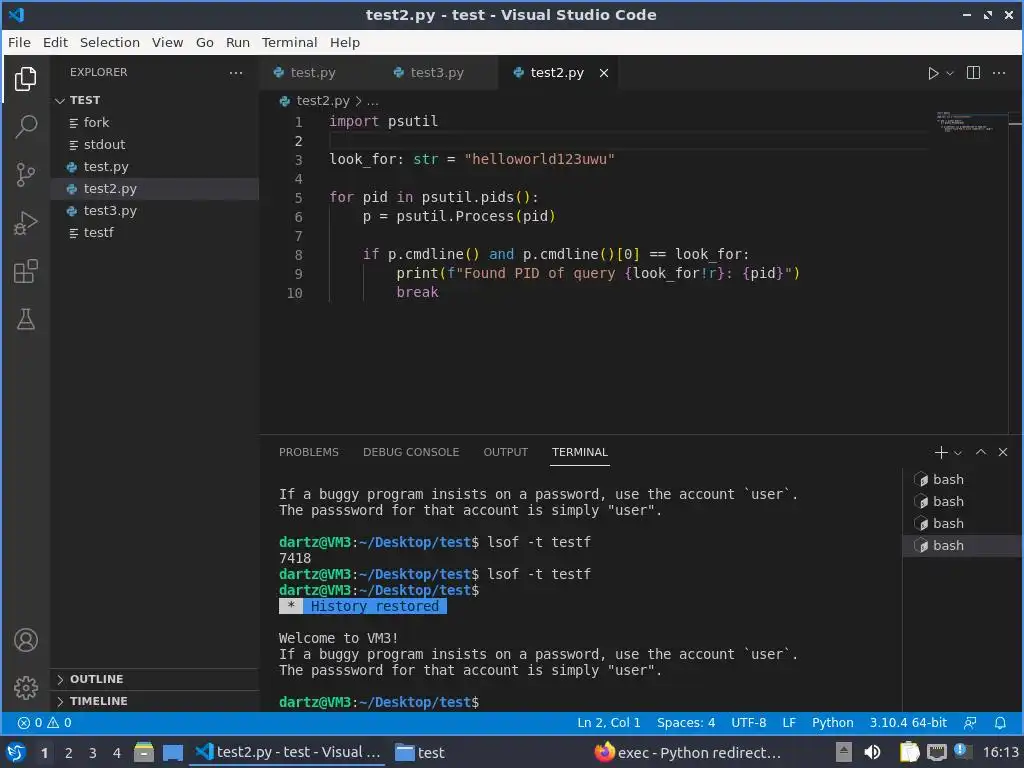Open the Search view icon
Screen dimensions: 1024x768
click(x=25, y=127)
